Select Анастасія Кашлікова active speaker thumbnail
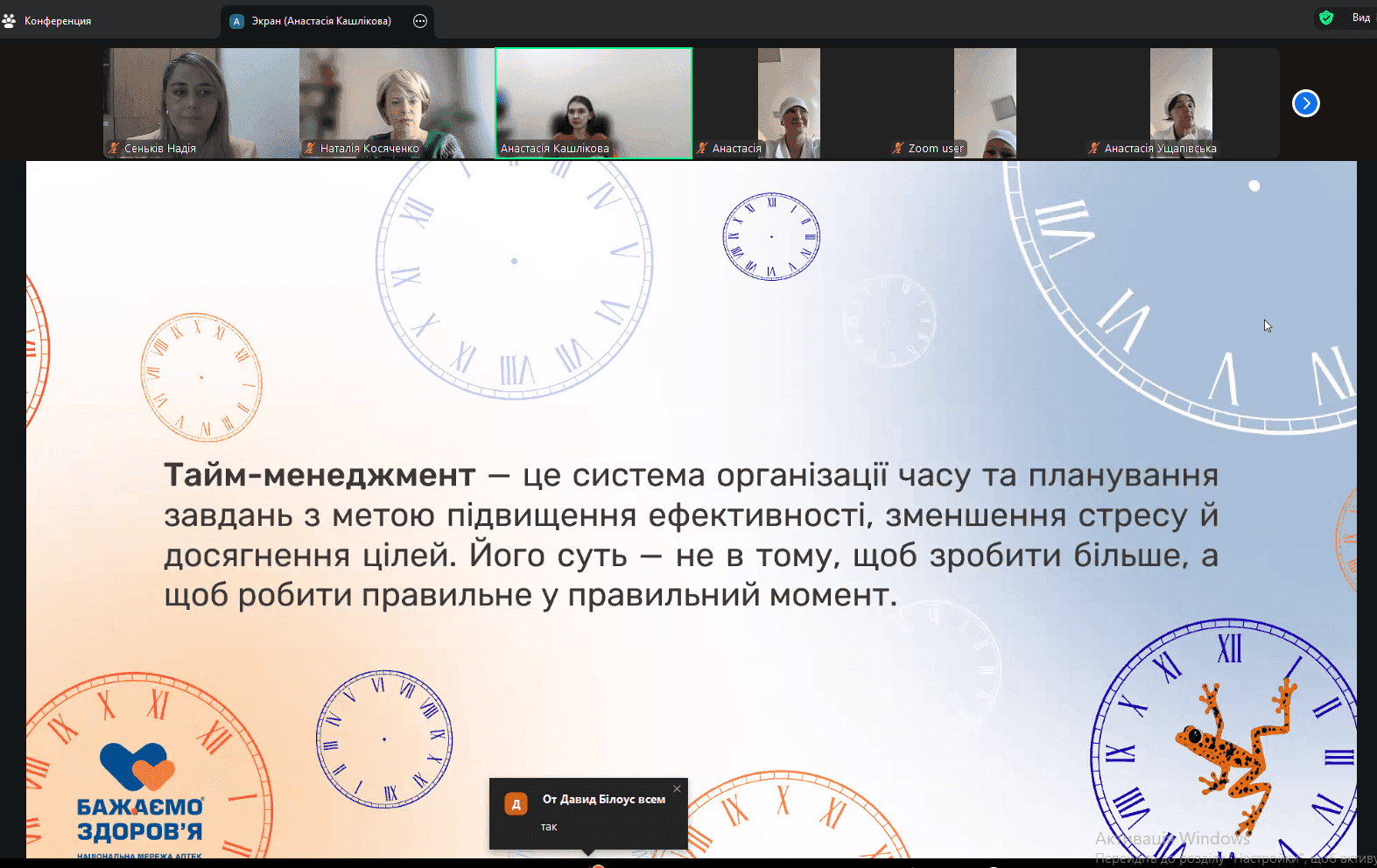 click(x=594, y=103)
